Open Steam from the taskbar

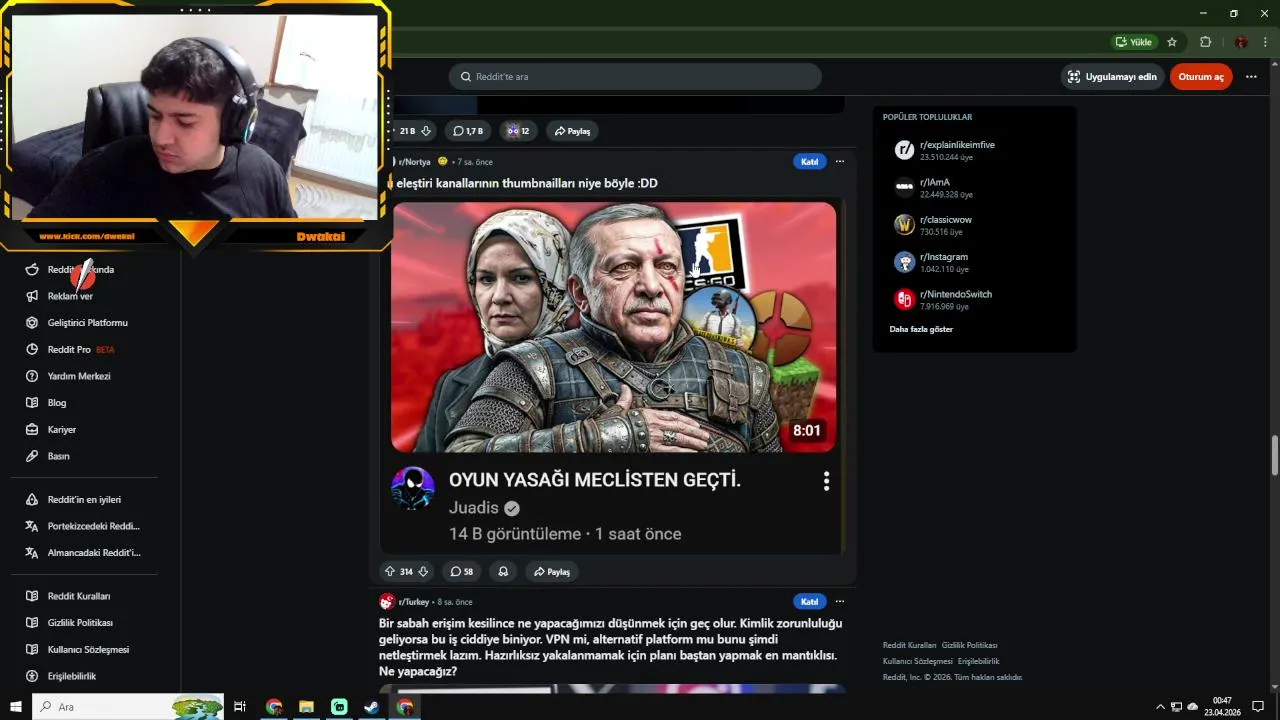coord(371,707)
